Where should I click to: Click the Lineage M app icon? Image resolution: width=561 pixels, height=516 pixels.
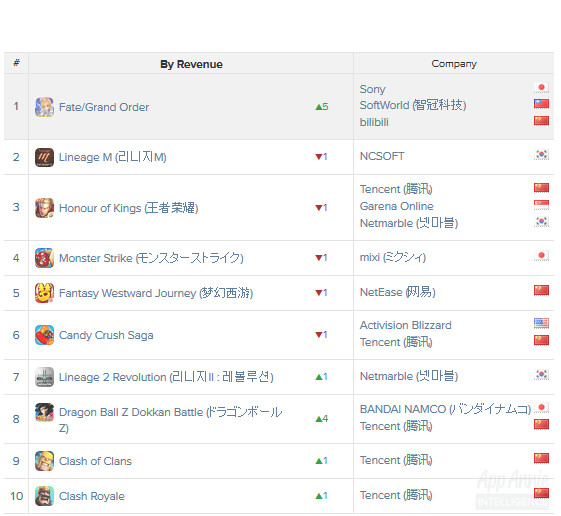[44, 157]
